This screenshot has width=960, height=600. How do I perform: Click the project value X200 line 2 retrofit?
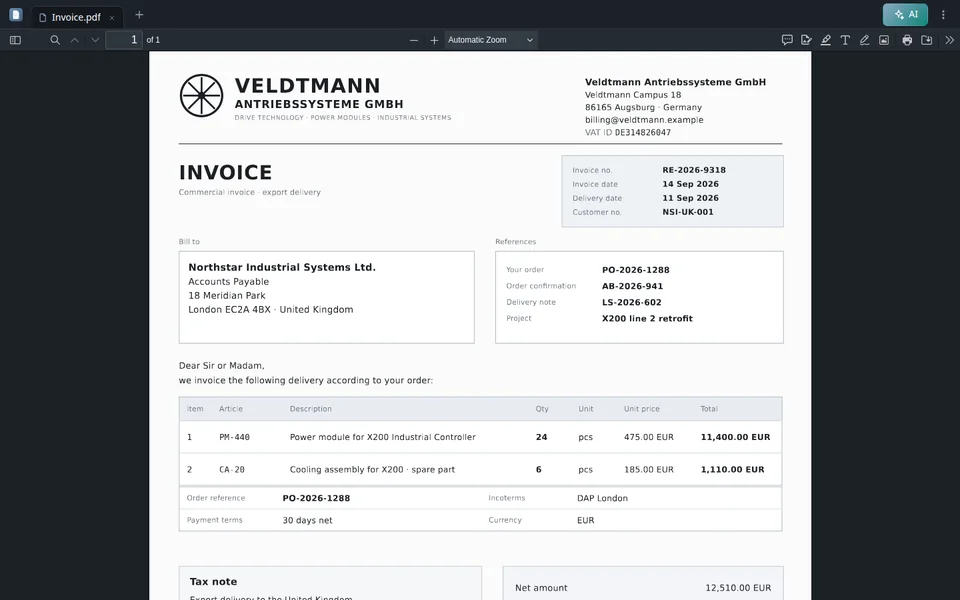647,318
